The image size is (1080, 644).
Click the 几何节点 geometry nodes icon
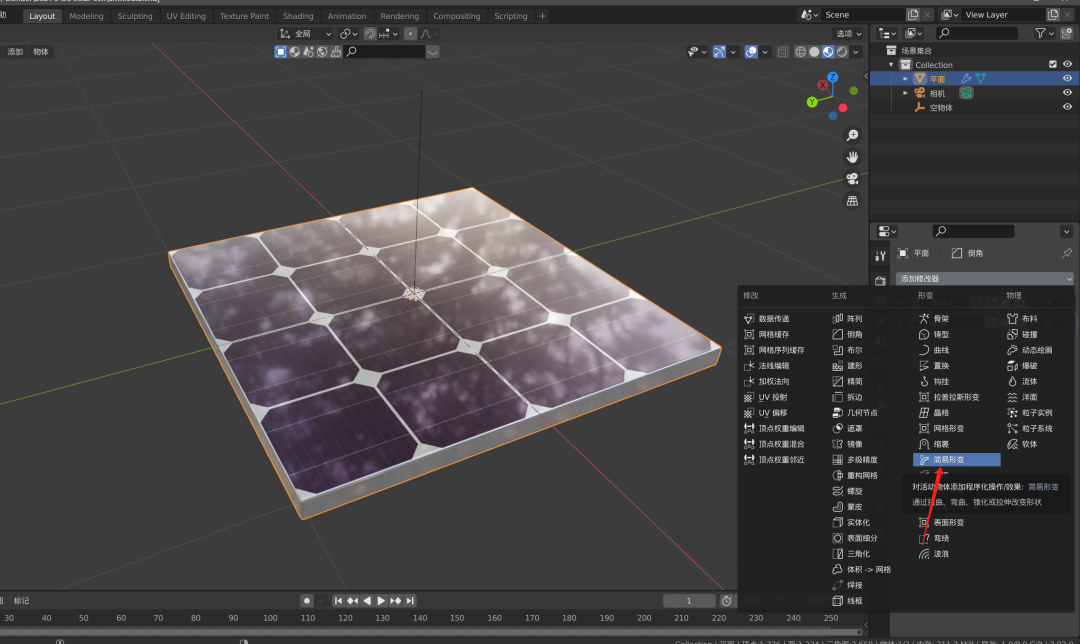[x=838, y=413]
